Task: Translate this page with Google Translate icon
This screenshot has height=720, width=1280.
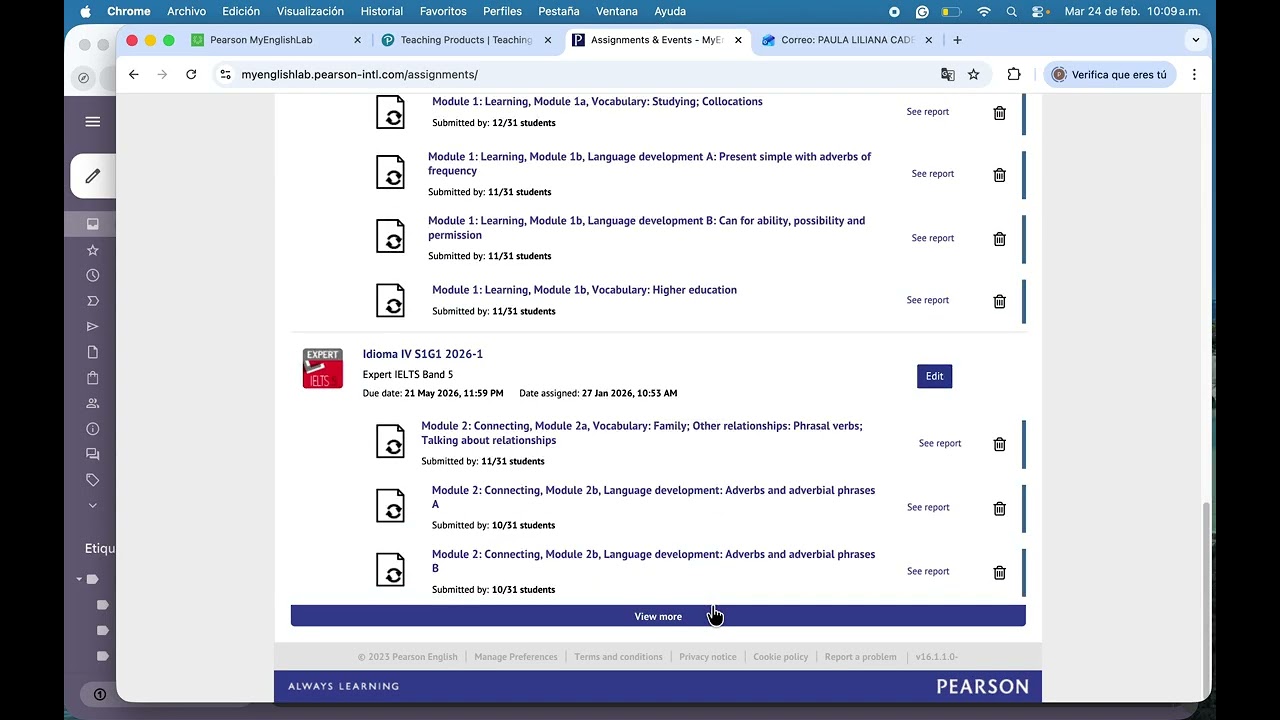Action: click(948, 74)
